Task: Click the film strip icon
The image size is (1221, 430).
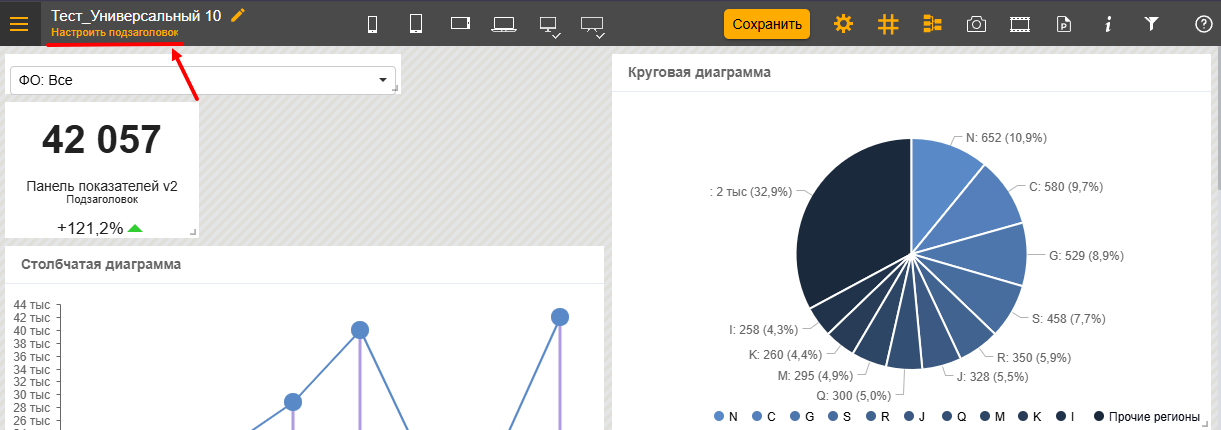Action: [x=1019, y=24]
